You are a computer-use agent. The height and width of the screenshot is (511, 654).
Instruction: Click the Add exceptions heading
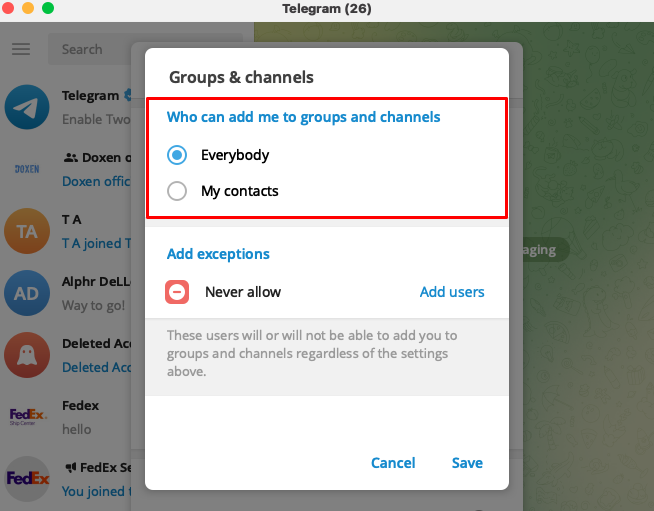pos(218,254)
